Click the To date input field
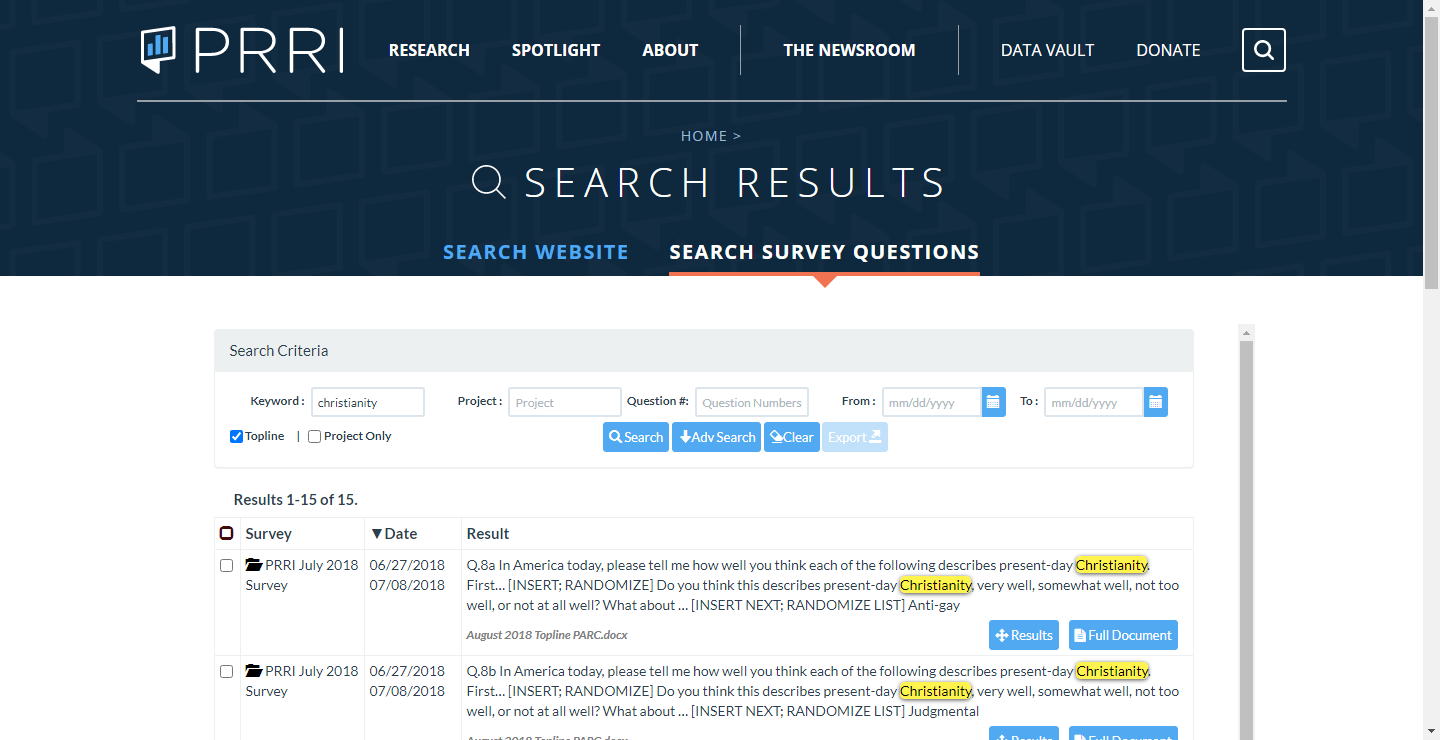This screenshot has height=740, width=1440. click(1094, 402)
